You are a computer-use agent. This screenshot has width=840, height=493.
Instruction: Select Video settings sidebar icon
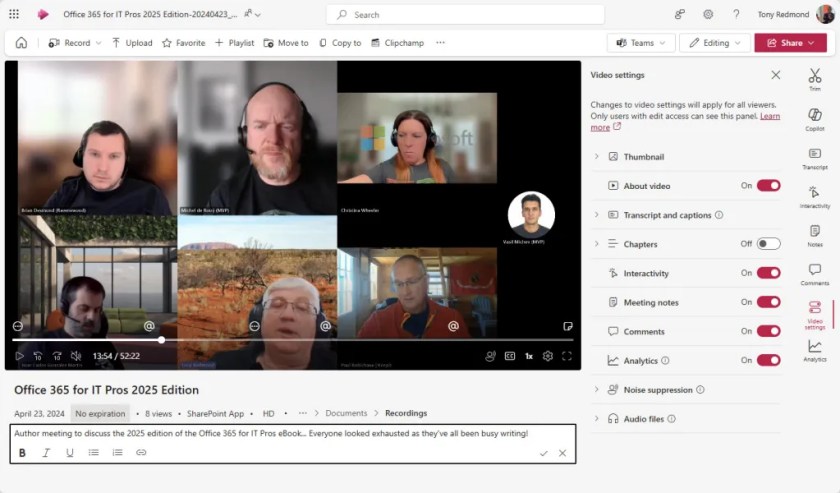815,315
